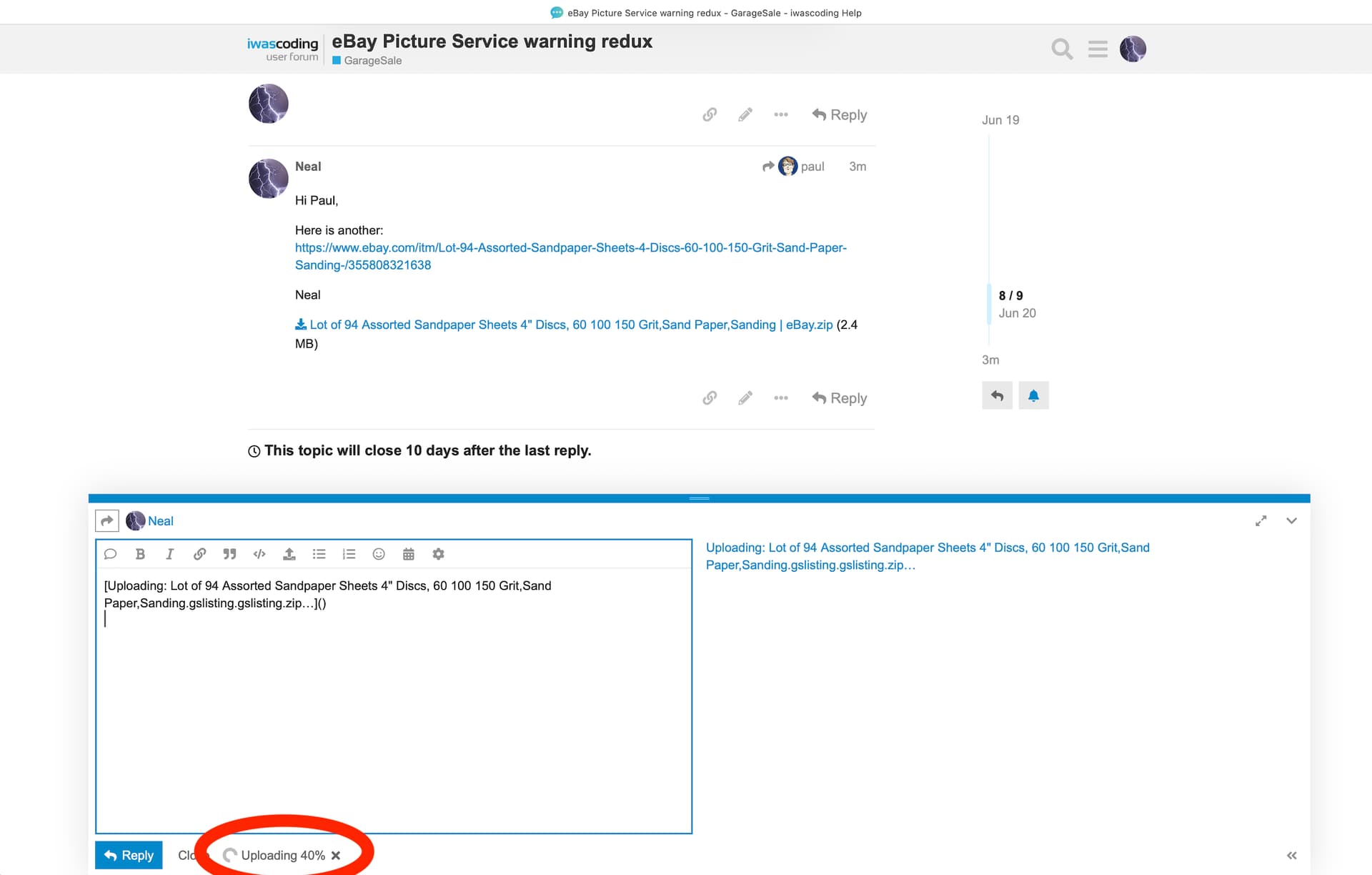Apply bold formatting in composer
This screenshot has width=1372, height=875.
coord(140,554)
